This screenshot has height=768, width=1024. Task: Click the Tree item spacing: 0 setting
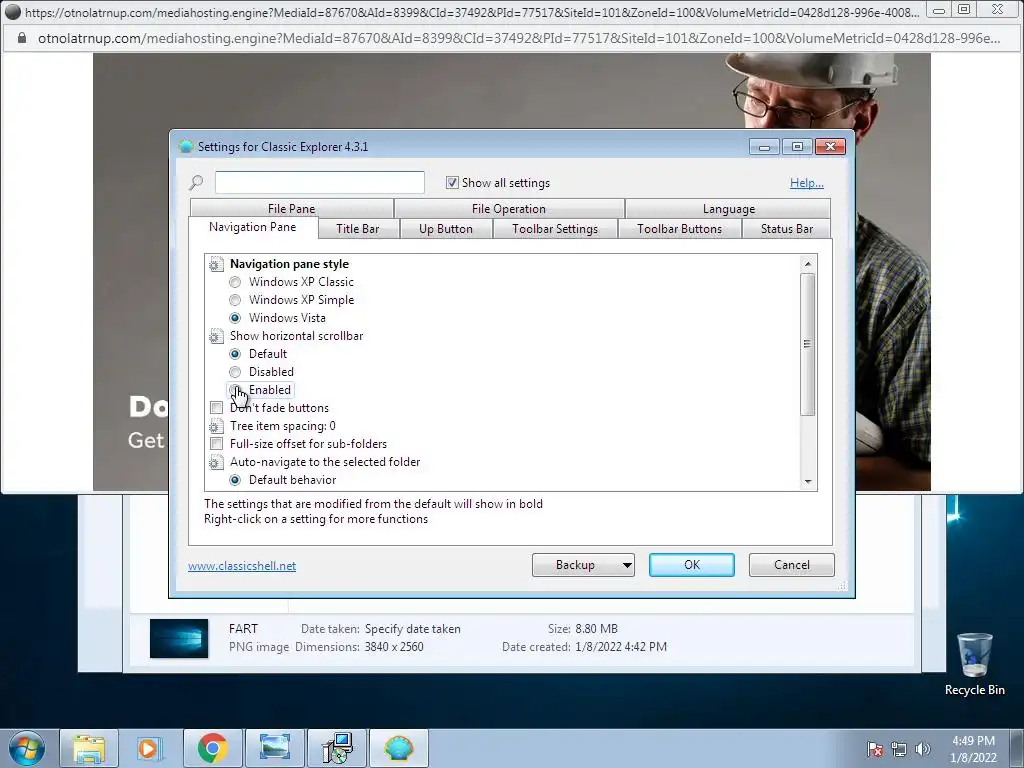(x=283, y=426)
